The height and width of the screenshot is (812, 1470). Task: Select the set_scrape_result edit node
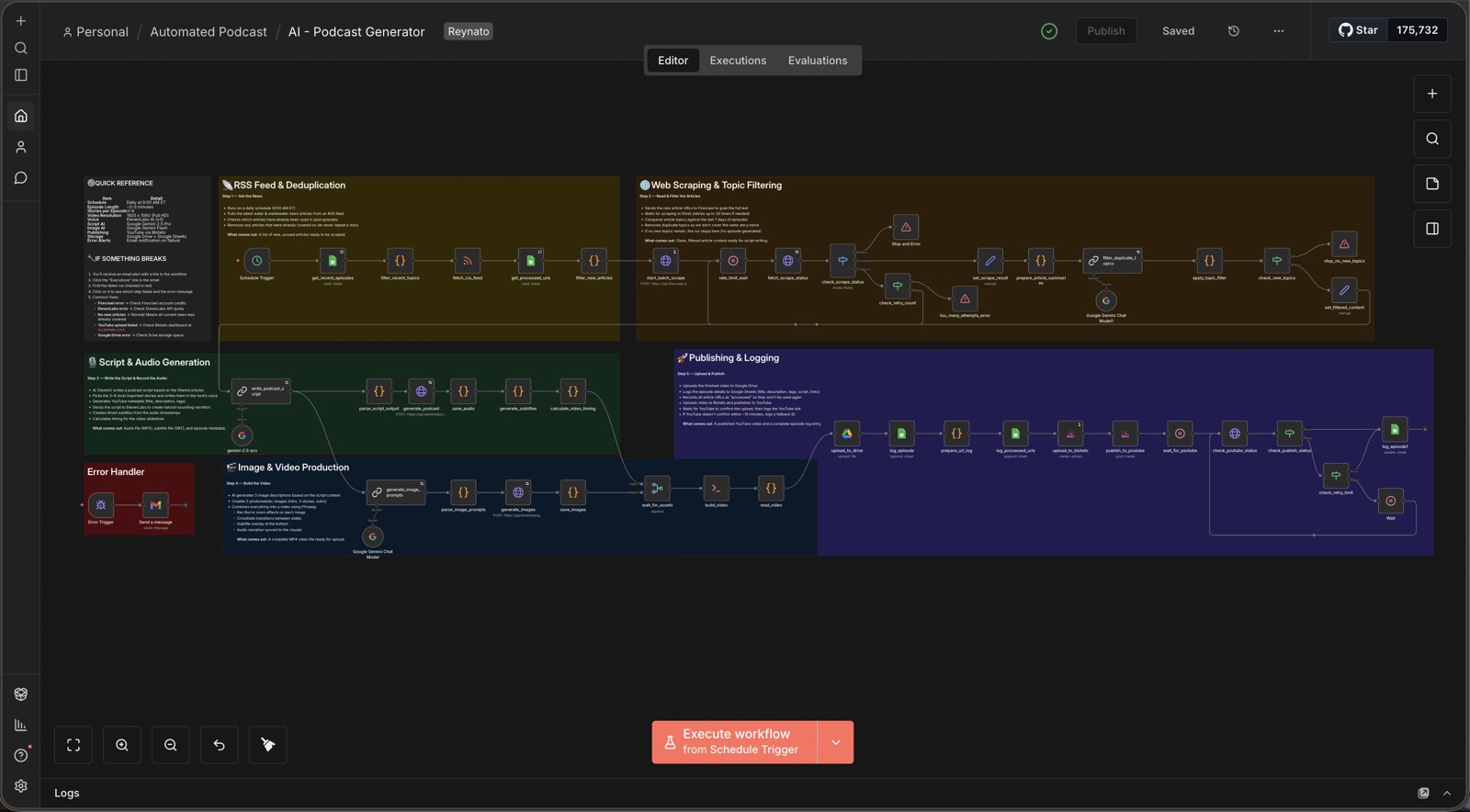[x=989, y=261]
